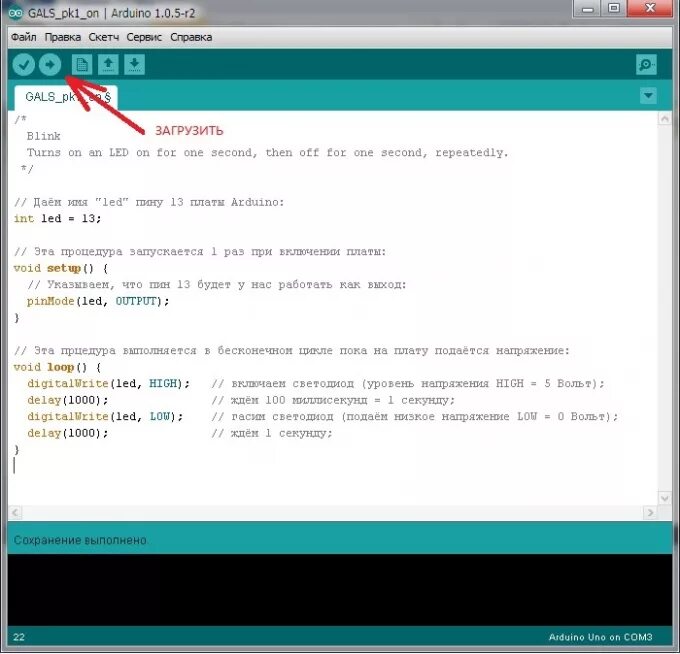Image resolution: width=680 pixels, height=654 pixels.
Task: Click the black console output area
Action: tap(340, 590)
